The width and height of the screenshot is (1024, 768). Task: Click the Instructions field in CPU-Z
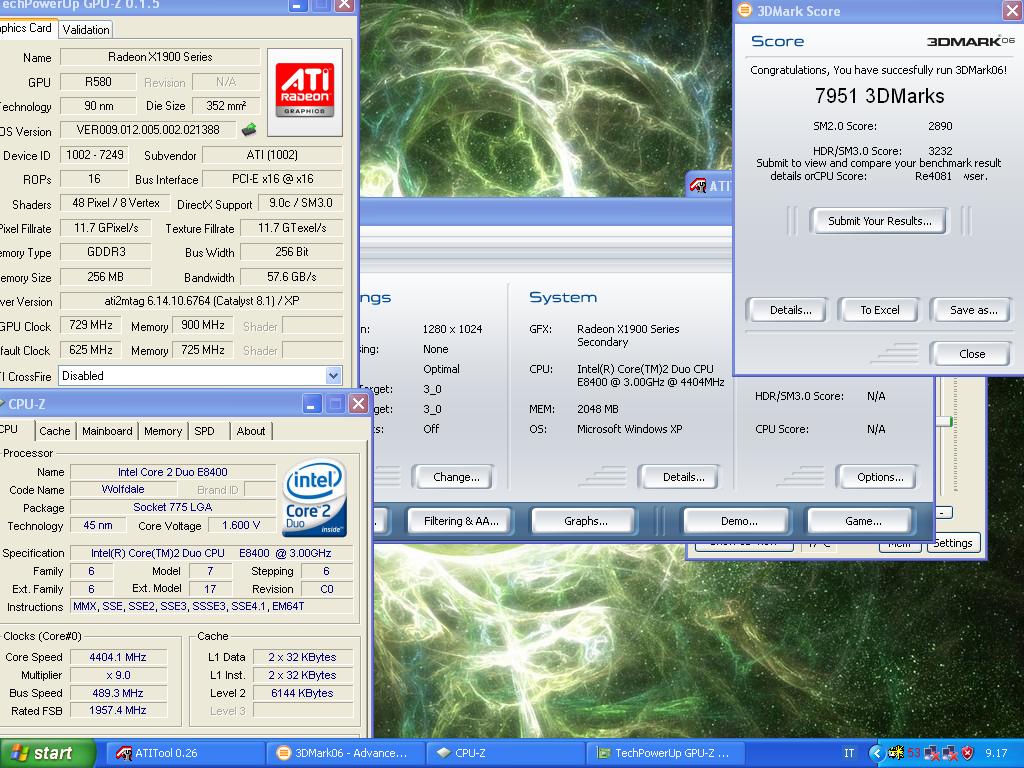pyautogui.click(x=211, y=607)
